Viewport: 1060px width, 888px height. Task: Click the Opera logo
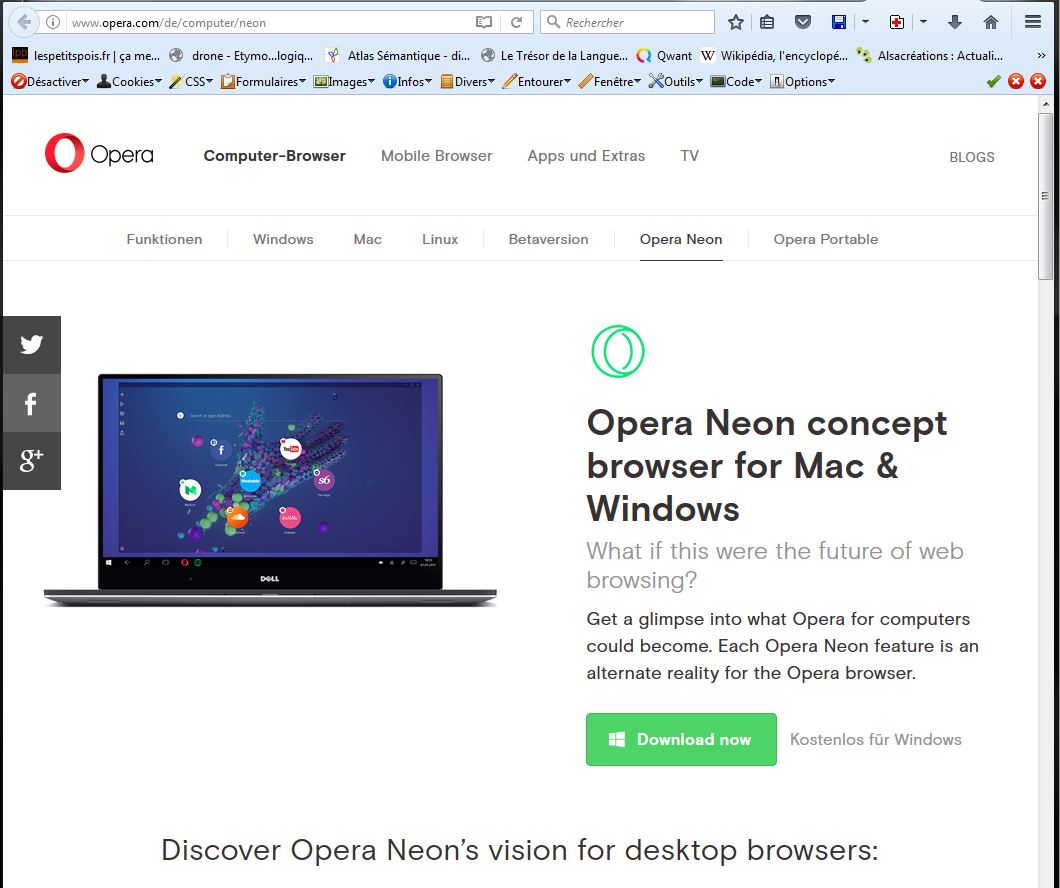point(99,153)
